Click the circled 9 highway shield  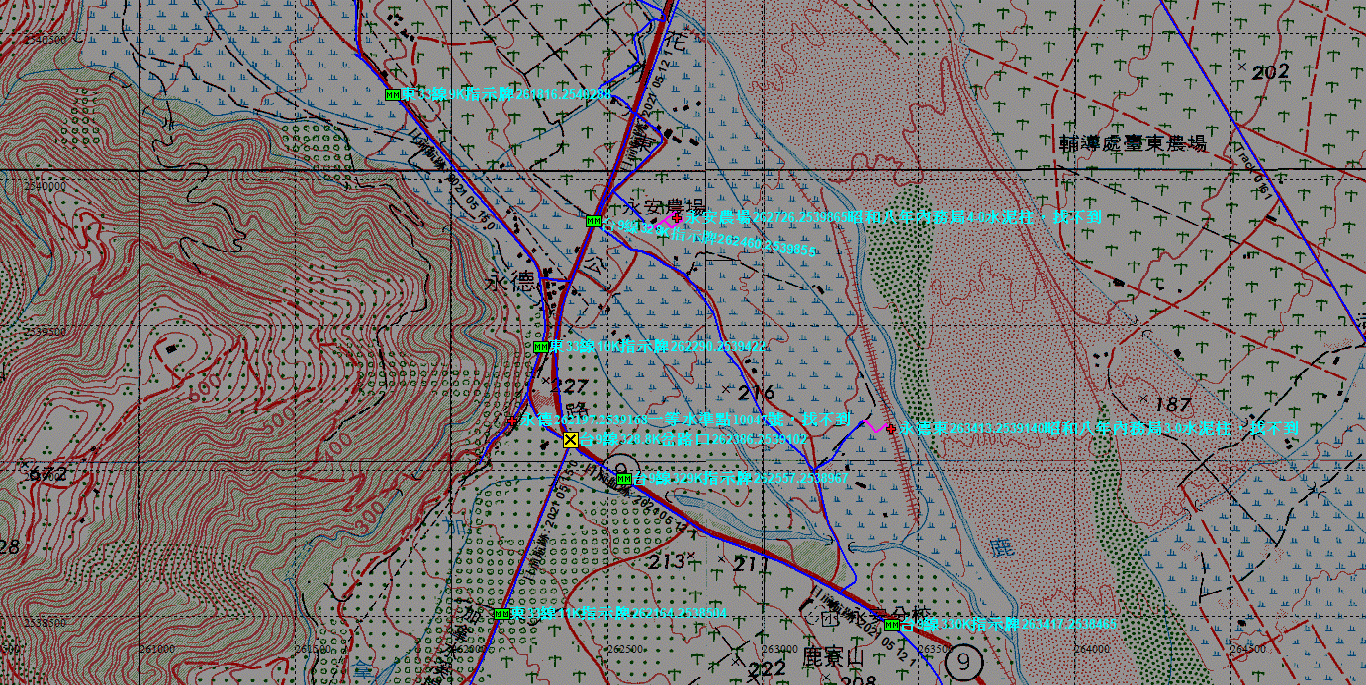point(963,661)
